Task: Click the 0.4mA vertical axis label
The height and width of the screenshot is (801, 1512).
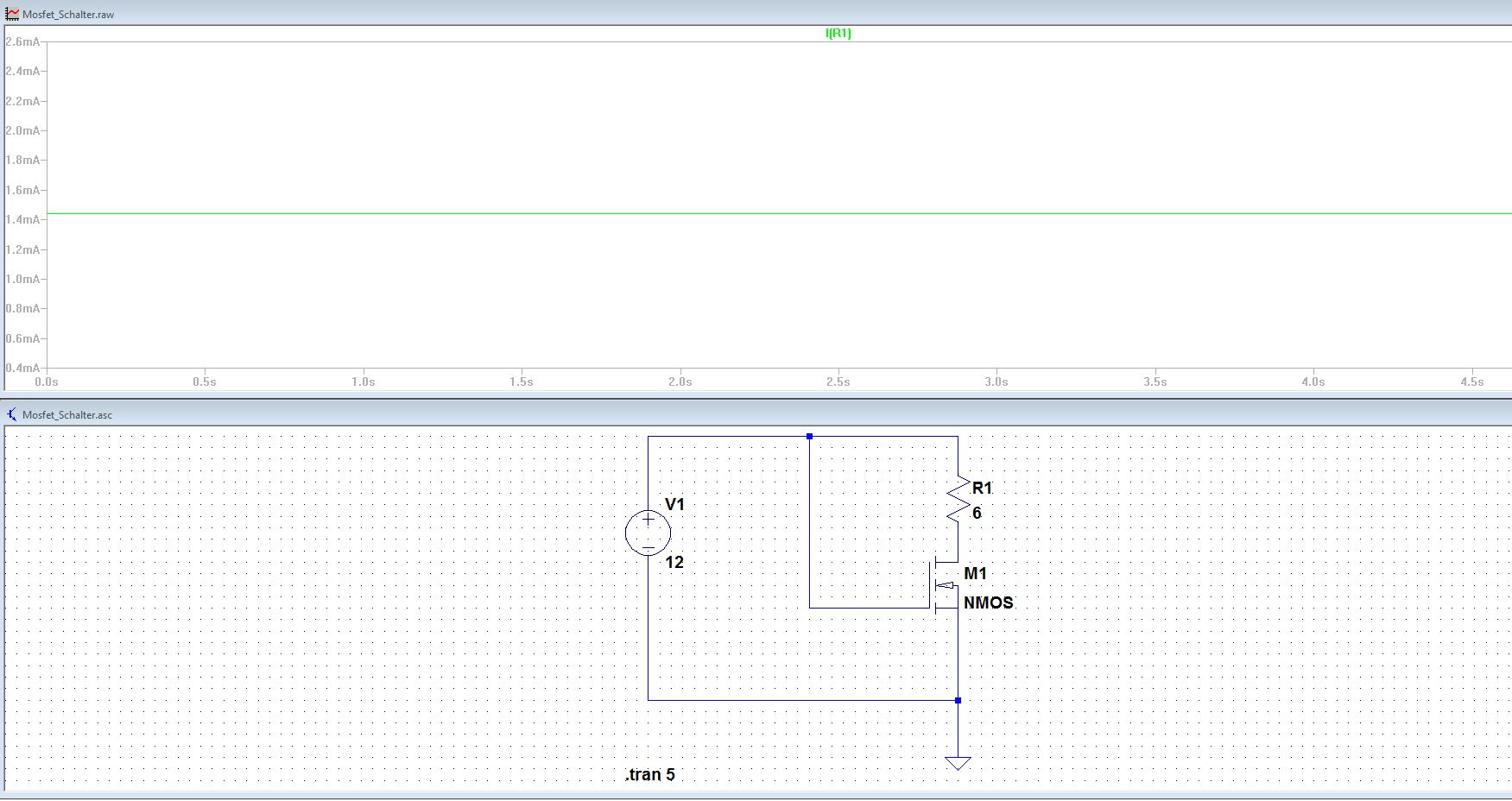Action: click(22, 368)
